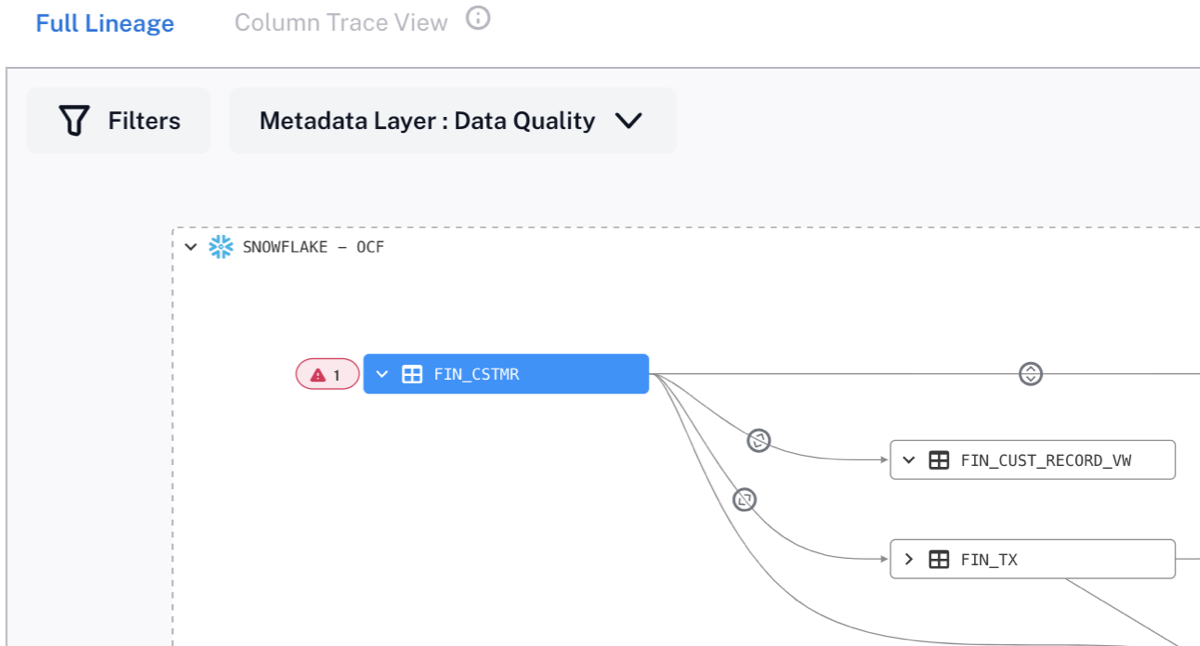
Task: Collapse the FIN_CSTMR node chevron
Action: (x=382, y=375)
